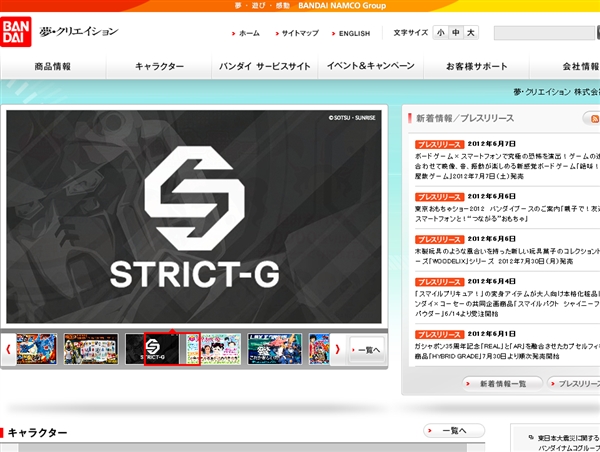Open the サイトマップ link
This screenshot has width=600, height=452.
(x=297, y=33)
